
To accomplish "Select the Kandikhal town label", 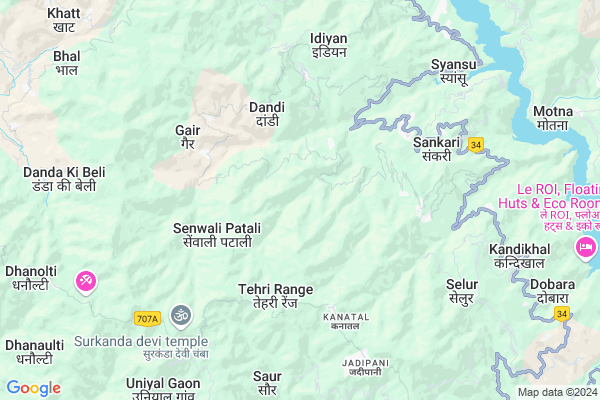I will tap(520, 256).
